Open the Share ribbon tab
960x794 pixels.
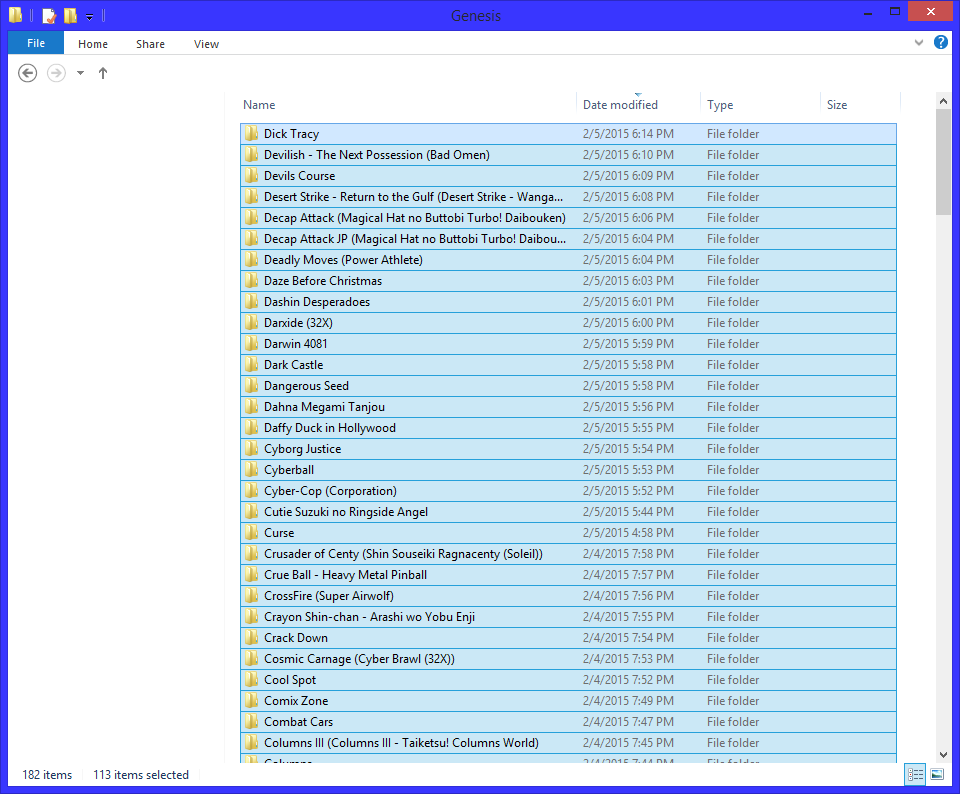click(x=151, y=44)
